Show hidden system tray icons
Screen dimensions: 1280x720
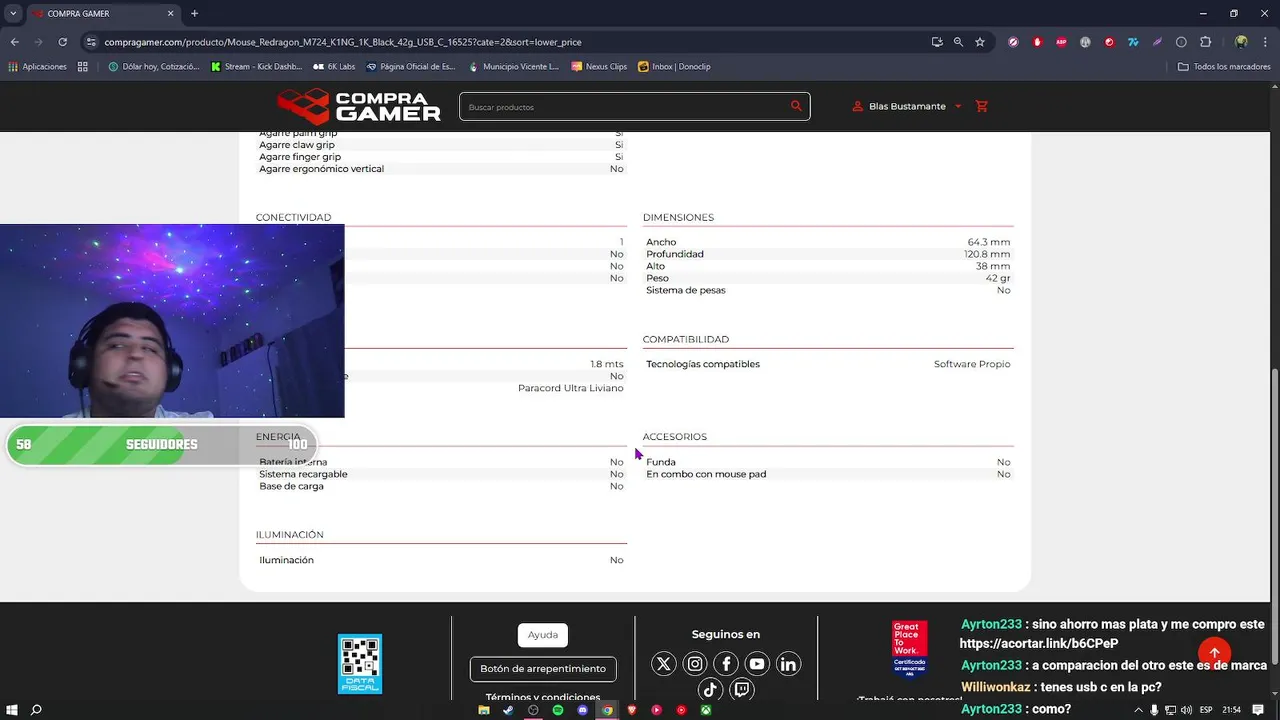[x=1139, y=710]
